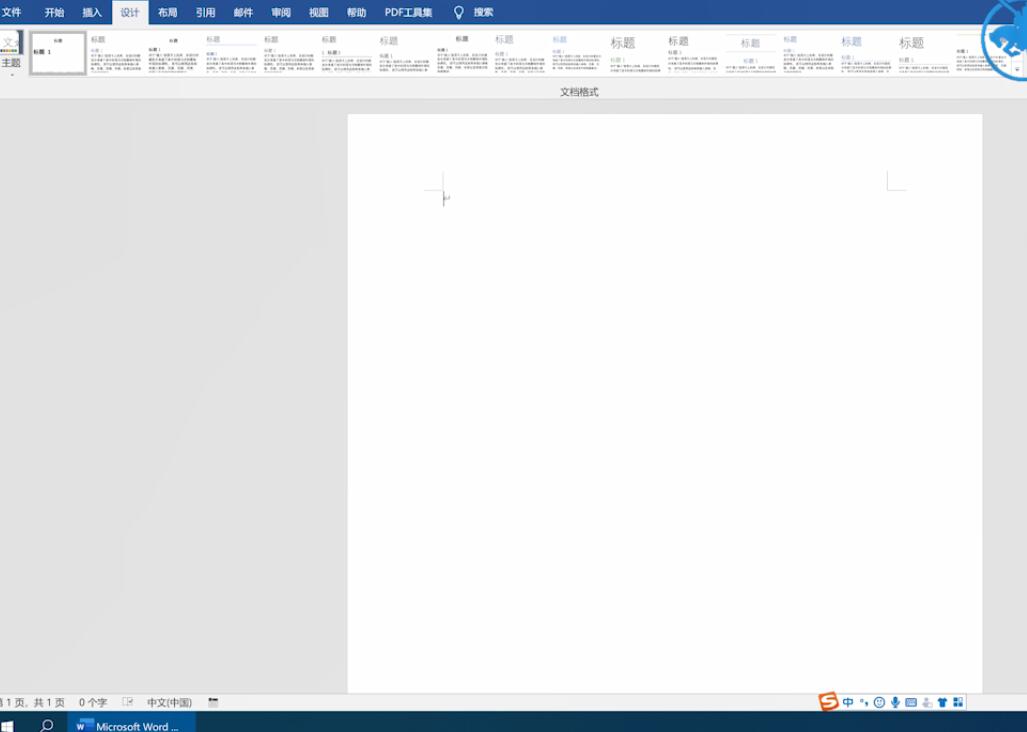
Task: Click the proofing check status icon
Action: [128, 703]
